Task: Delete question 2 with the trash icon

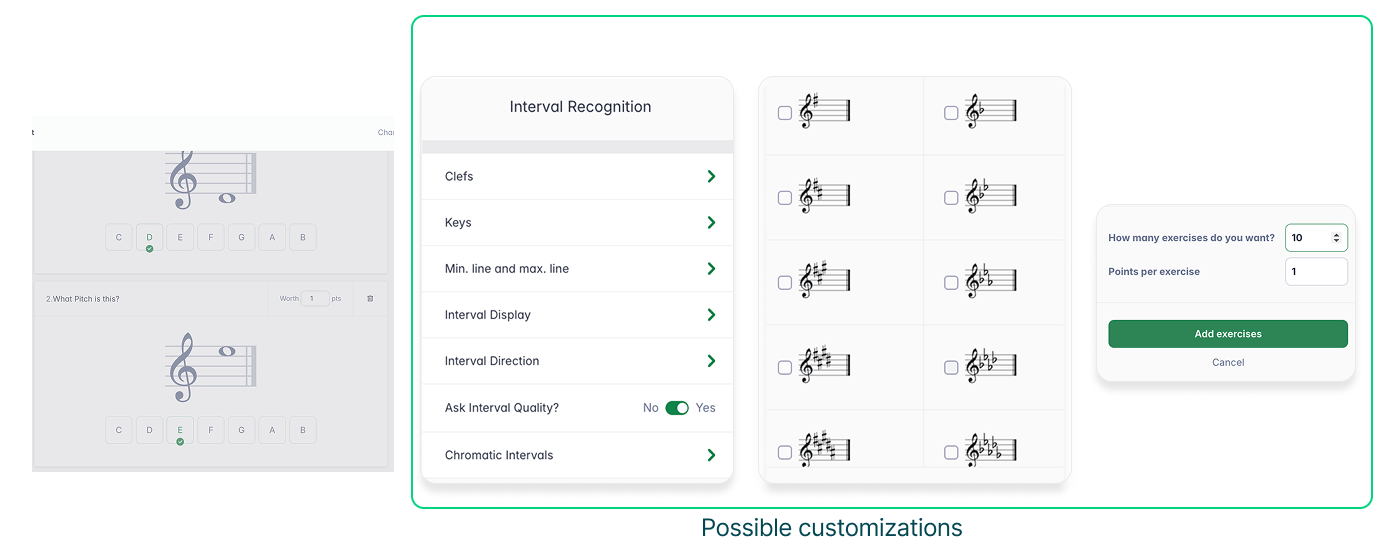Action: [x=370, y=298]
